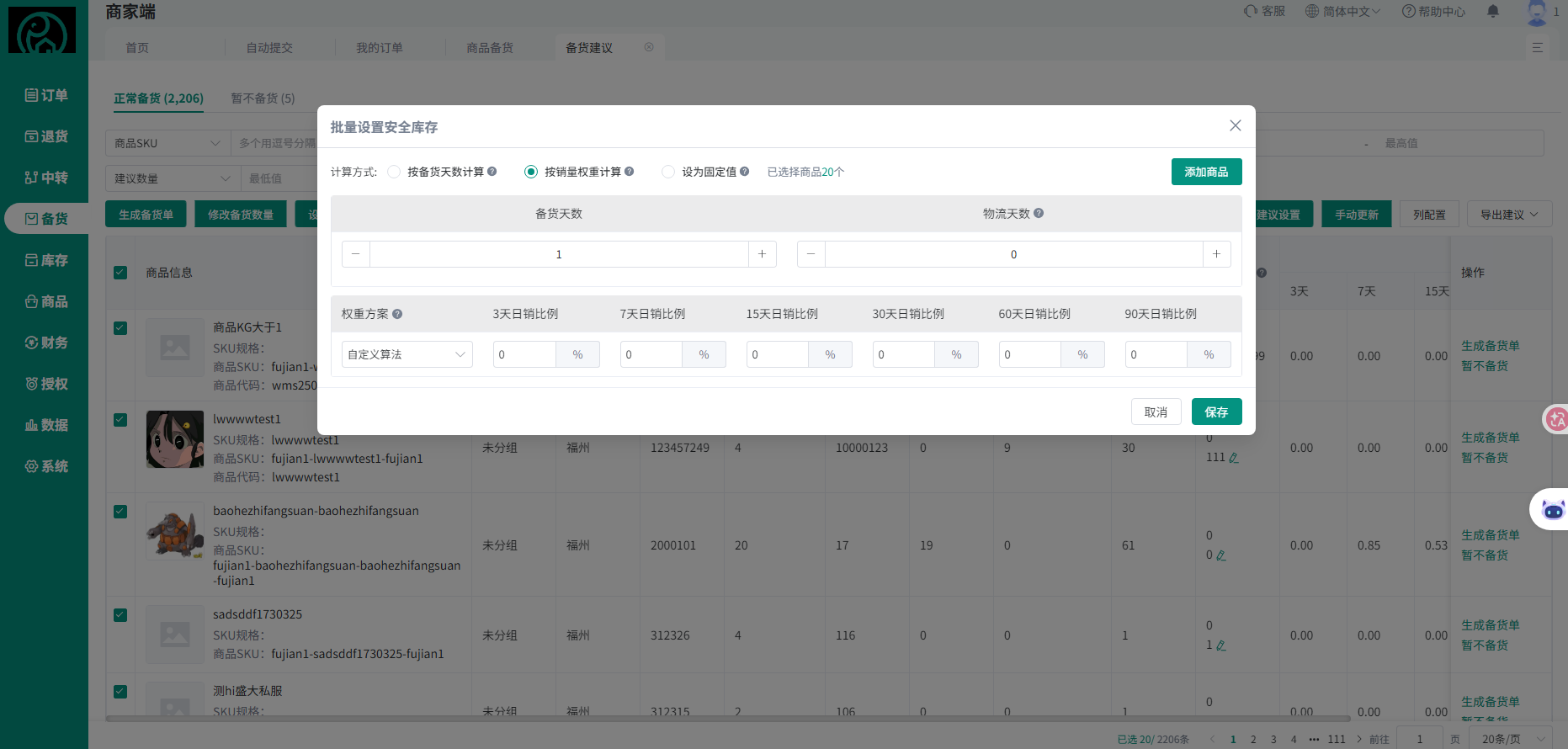Click 取消 to cancel the dialog
The width and height of the screenshot is (1568, 749).
click(x=1156, y=412)
